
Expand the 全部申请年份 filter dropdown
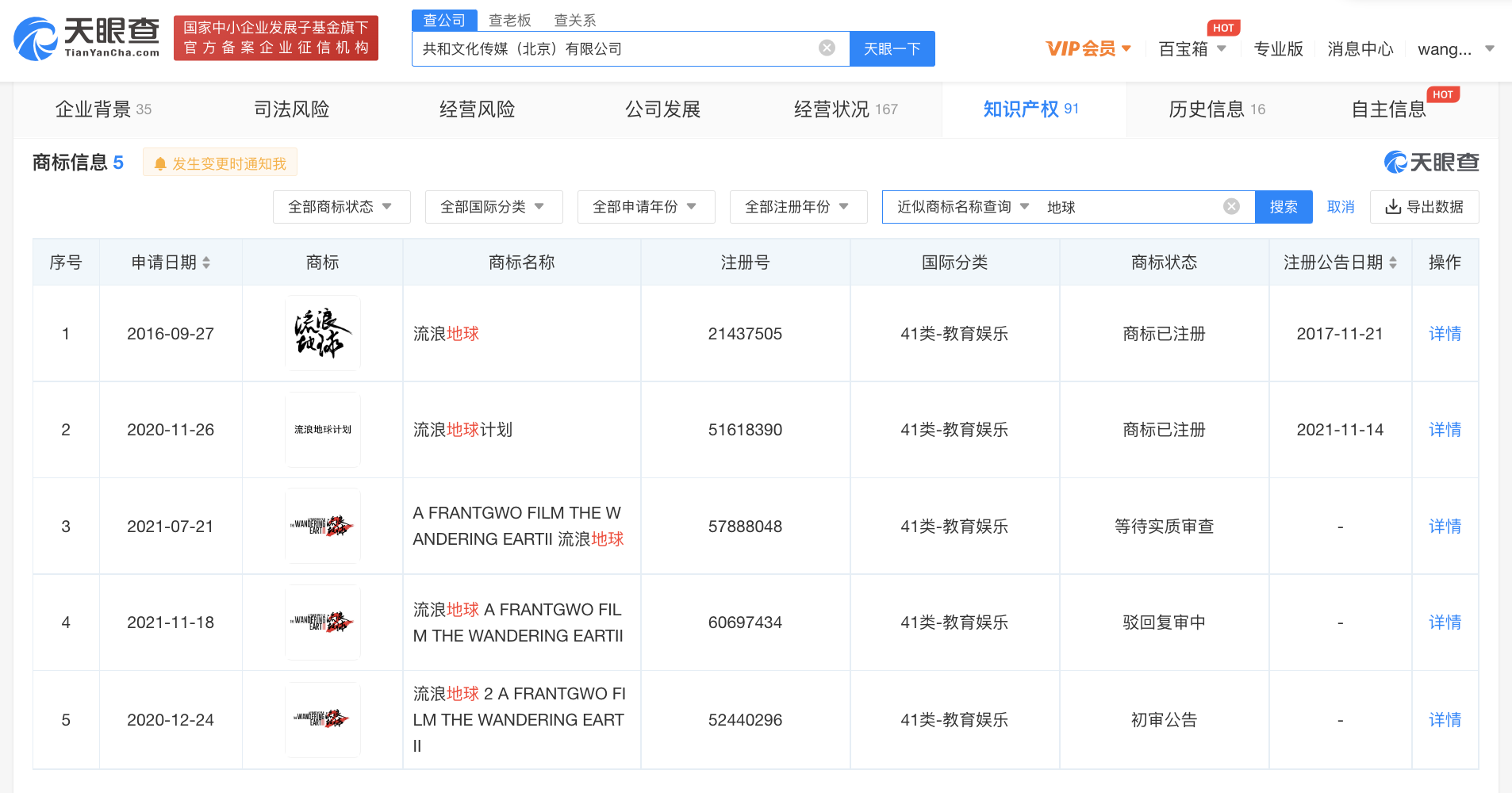point(647,207)
